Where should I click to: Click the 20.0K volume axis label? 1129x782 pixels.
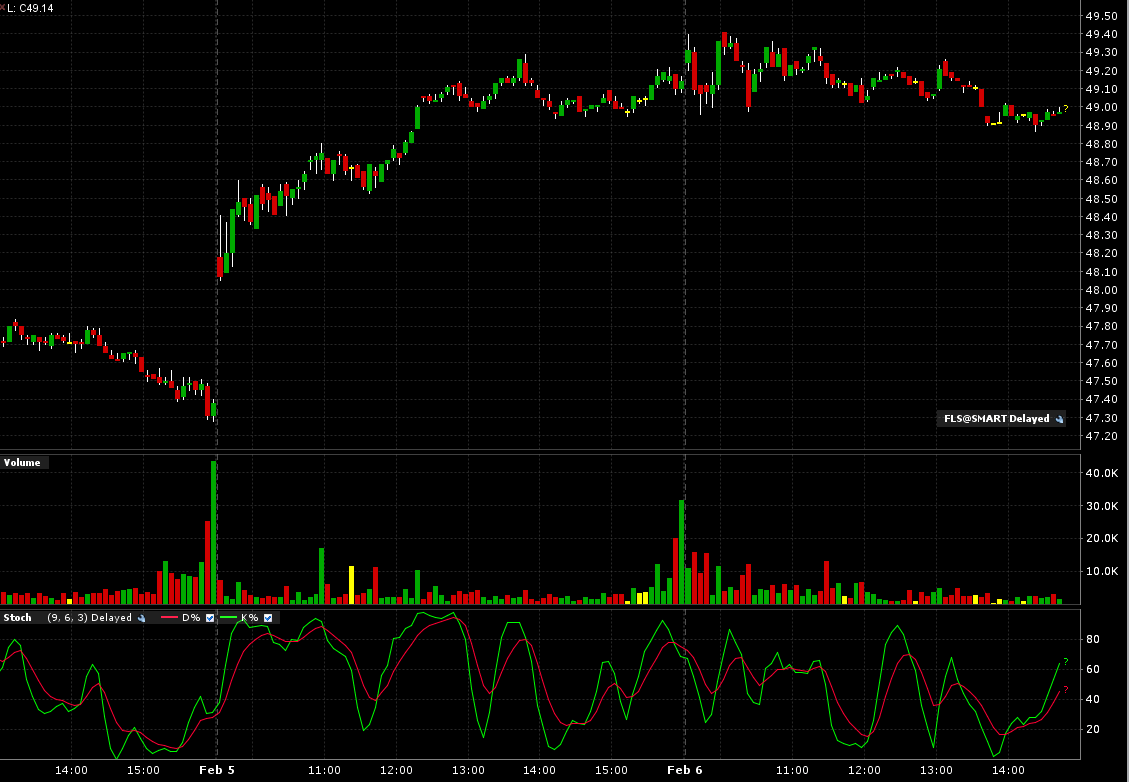1102,539
